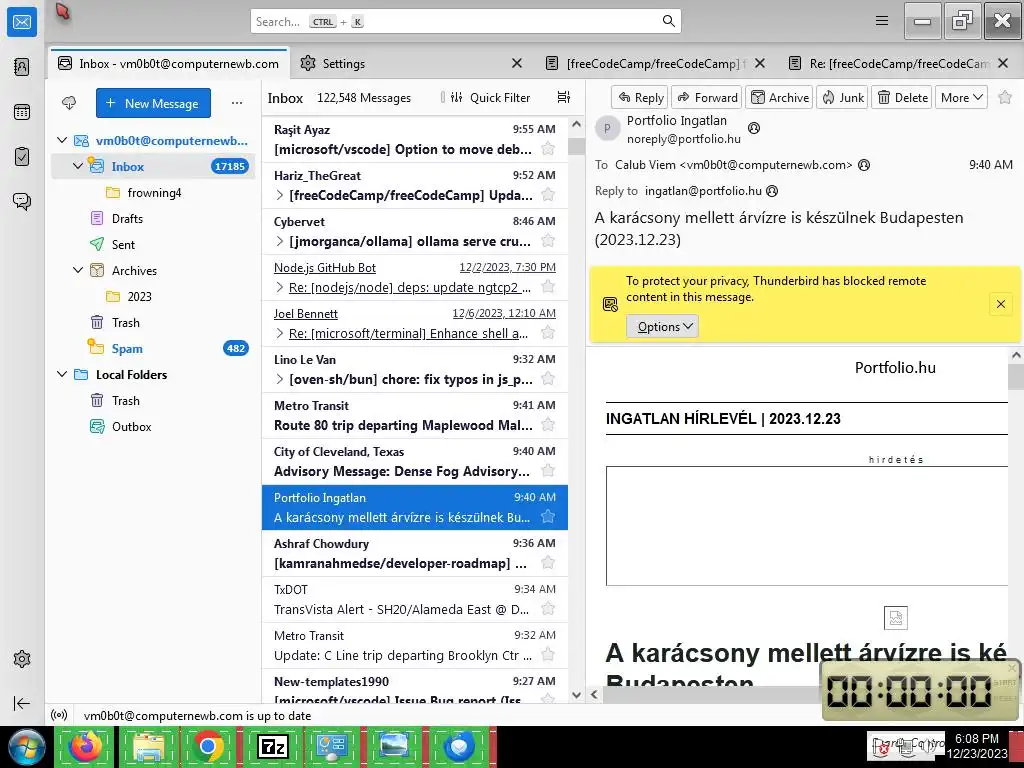
Task: Open the Calendar space icon
Action: (x=22, y=112)
